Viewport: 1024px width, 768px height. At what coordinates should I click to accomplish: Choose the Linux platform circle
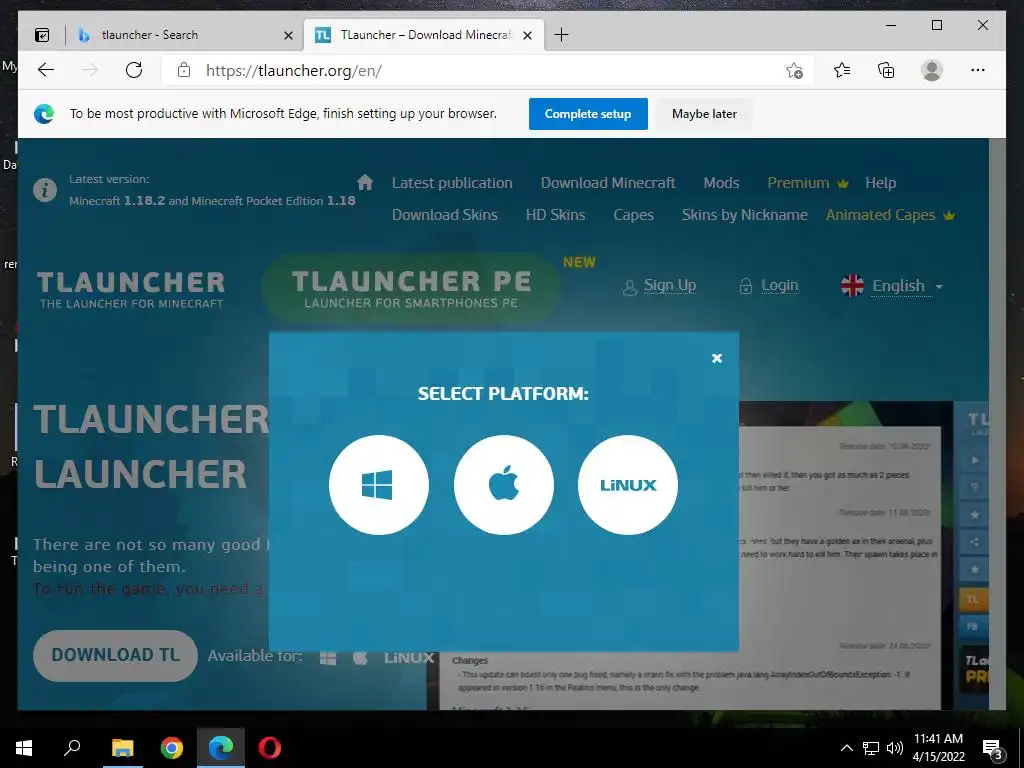pos(628,485)
